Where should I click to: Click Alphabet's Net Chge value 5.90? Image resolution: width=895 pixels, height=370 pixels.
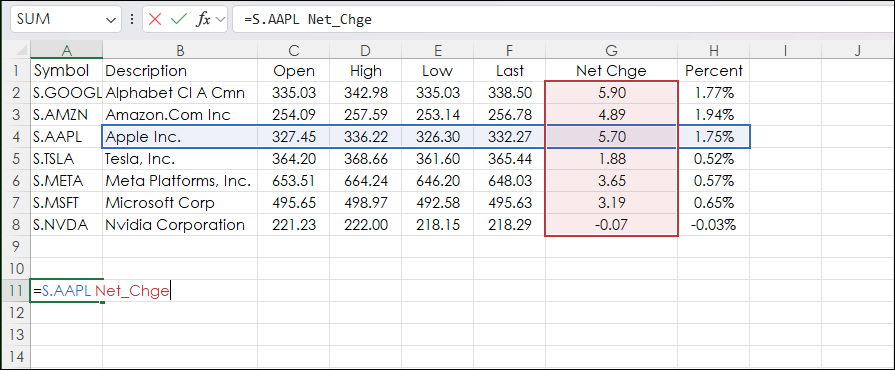pos(611,92)
